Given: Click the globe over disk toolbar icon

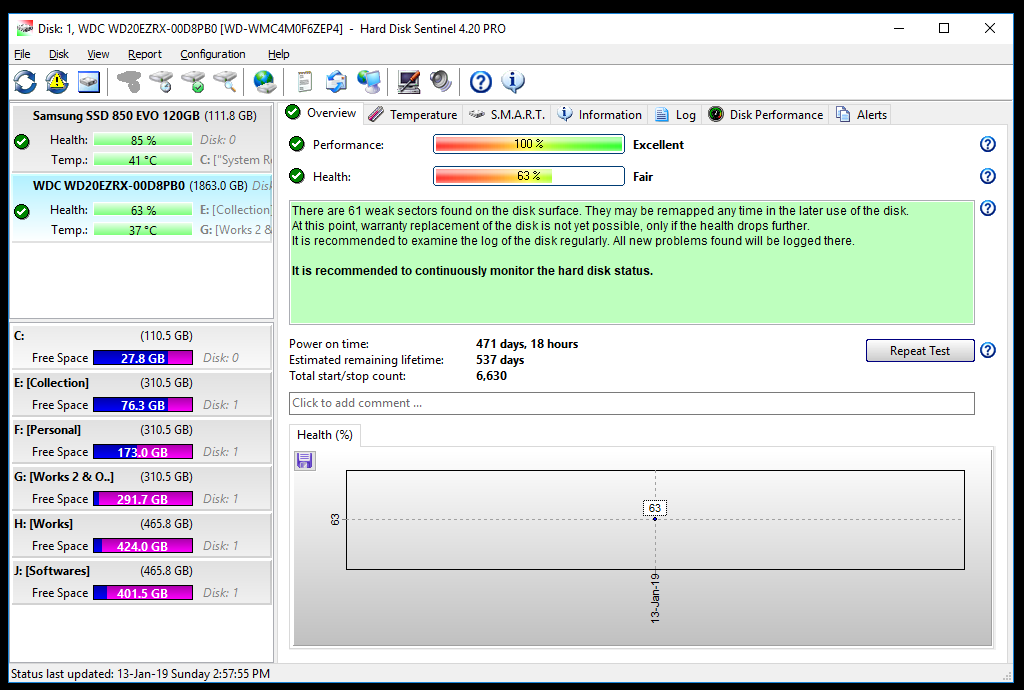Looking at the screenshot, I should pos(264,82).
